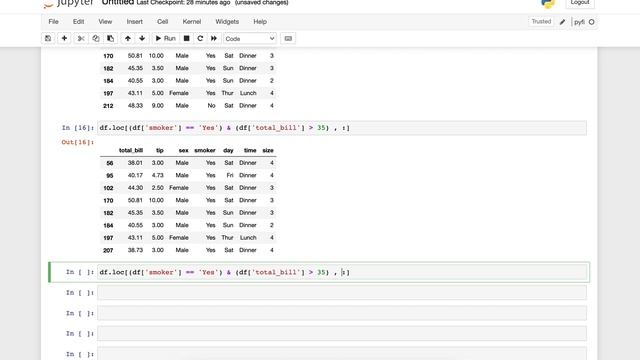The image size is (640, 360).
Task: Copy selected cells icon
Action: pos(96,38)
